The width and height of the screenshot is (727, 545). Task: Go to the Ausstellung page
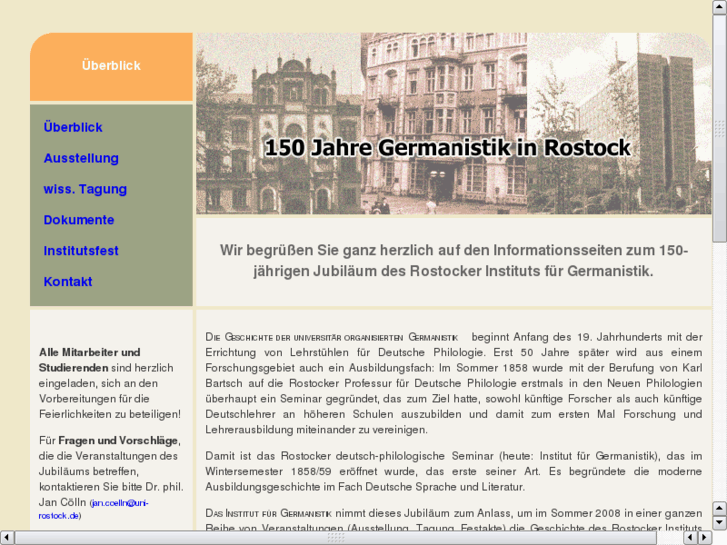click(81, 158)
